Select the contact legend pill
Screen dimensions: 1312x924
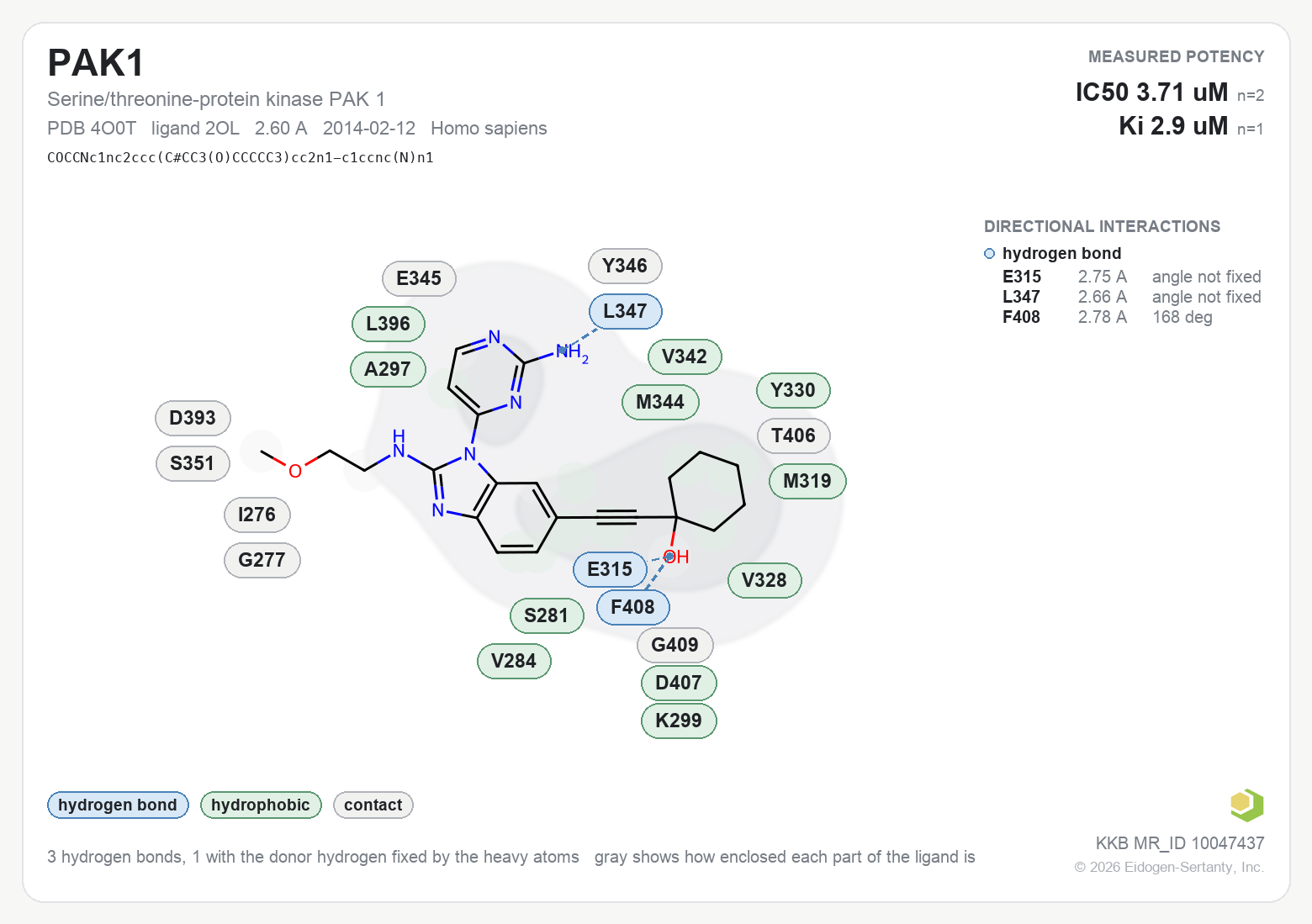point(373,805)
